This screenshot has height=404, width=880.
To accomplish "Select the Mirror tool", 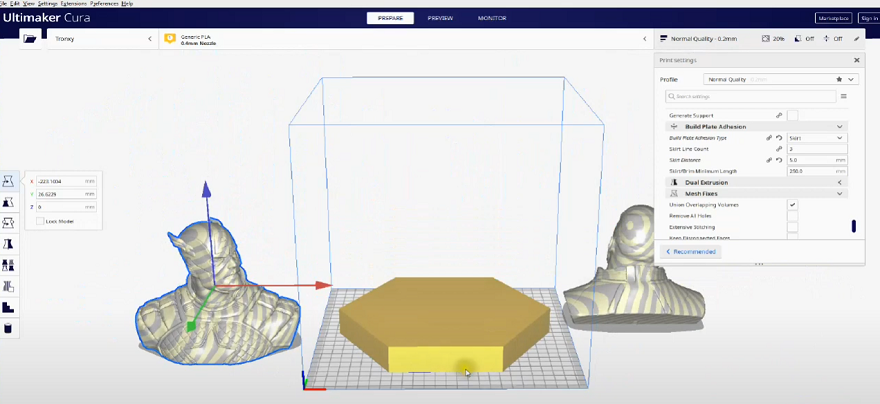I will pyautogui.click(x=9, y=244).
